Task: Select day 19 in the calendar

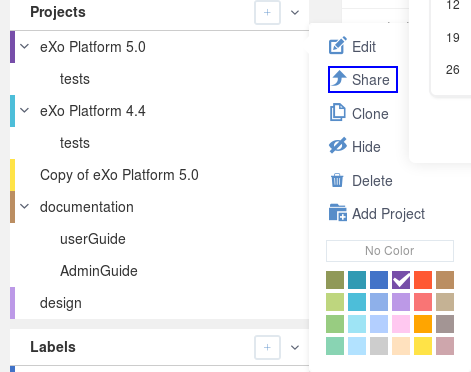Action: click(453, 38)
